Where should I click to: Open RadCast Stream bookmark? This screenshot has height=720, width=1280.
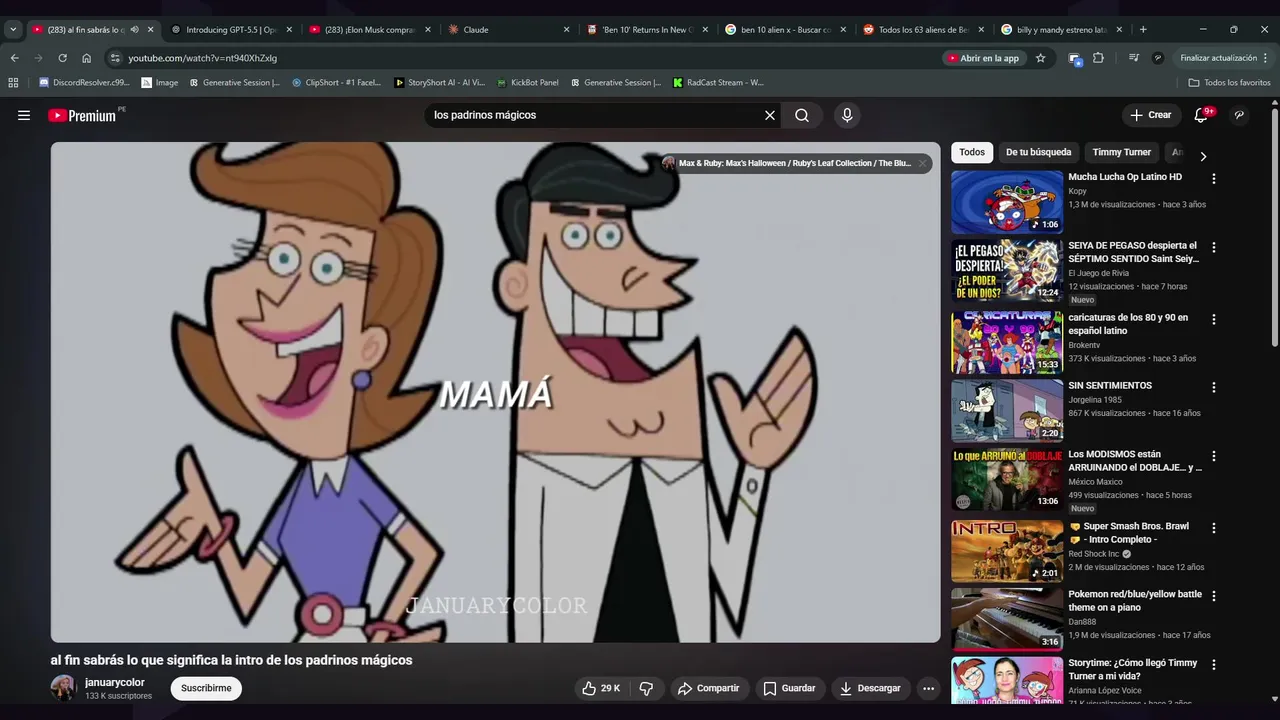tap(718, 83)
